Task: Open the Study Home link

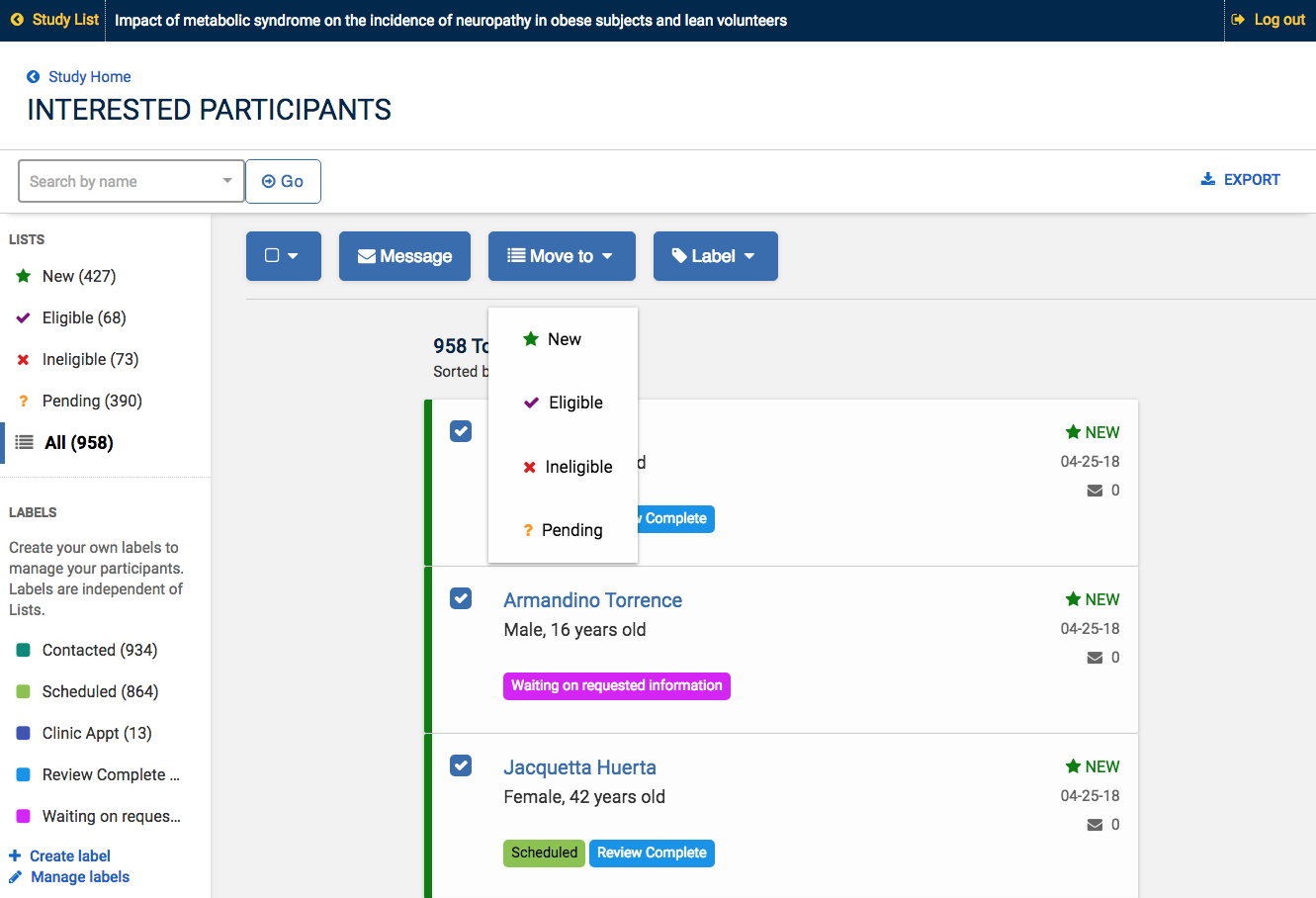Action: tap(78, 77)
